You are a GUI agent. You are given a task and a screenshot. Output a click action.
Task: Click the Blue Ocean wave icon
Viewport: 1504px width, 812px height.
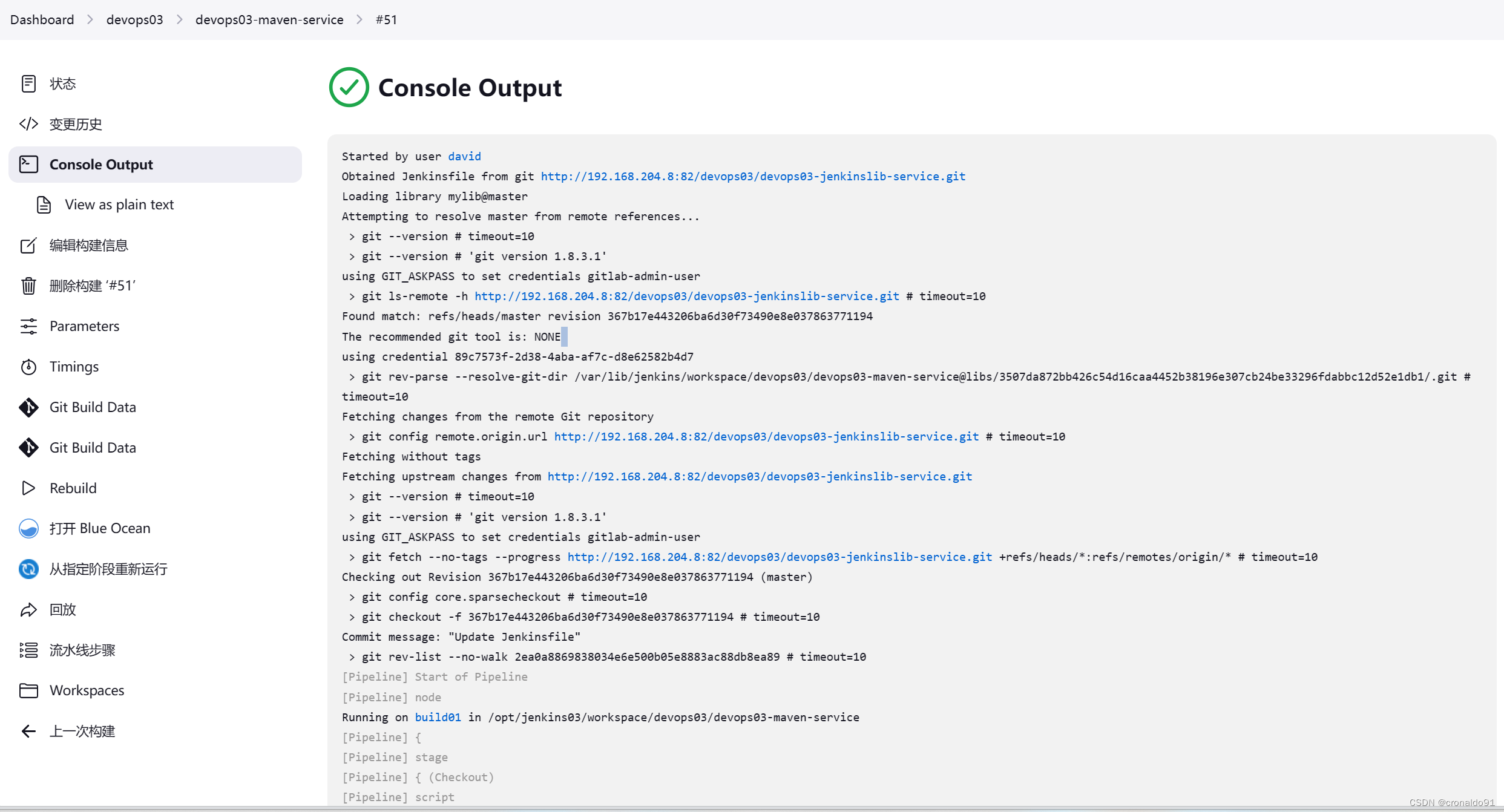28,528
